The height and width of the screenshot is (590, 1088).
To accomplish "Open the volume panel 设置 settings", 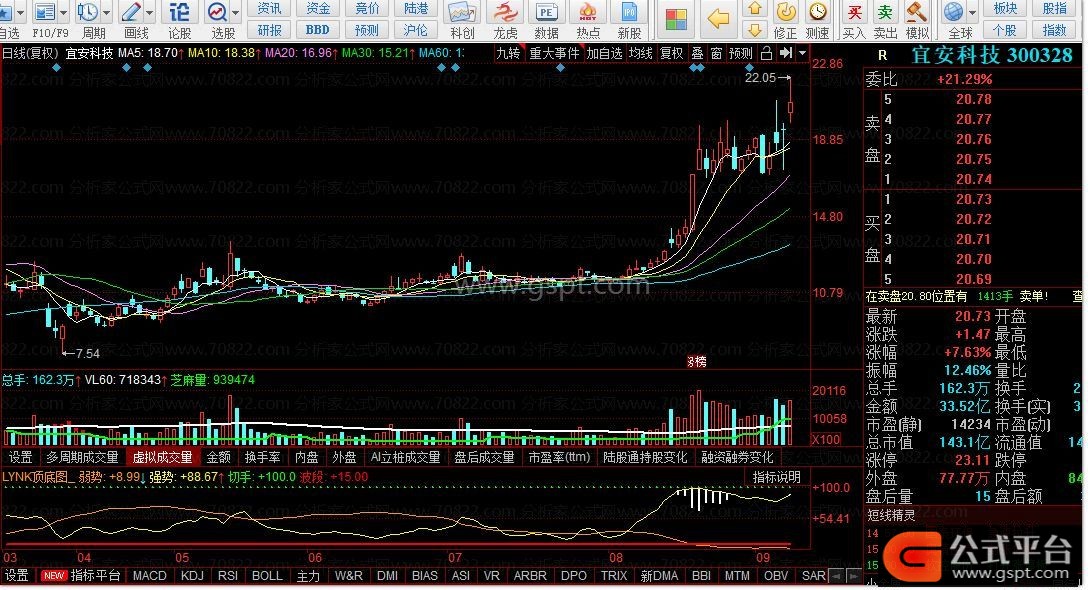I will point(21,457).
